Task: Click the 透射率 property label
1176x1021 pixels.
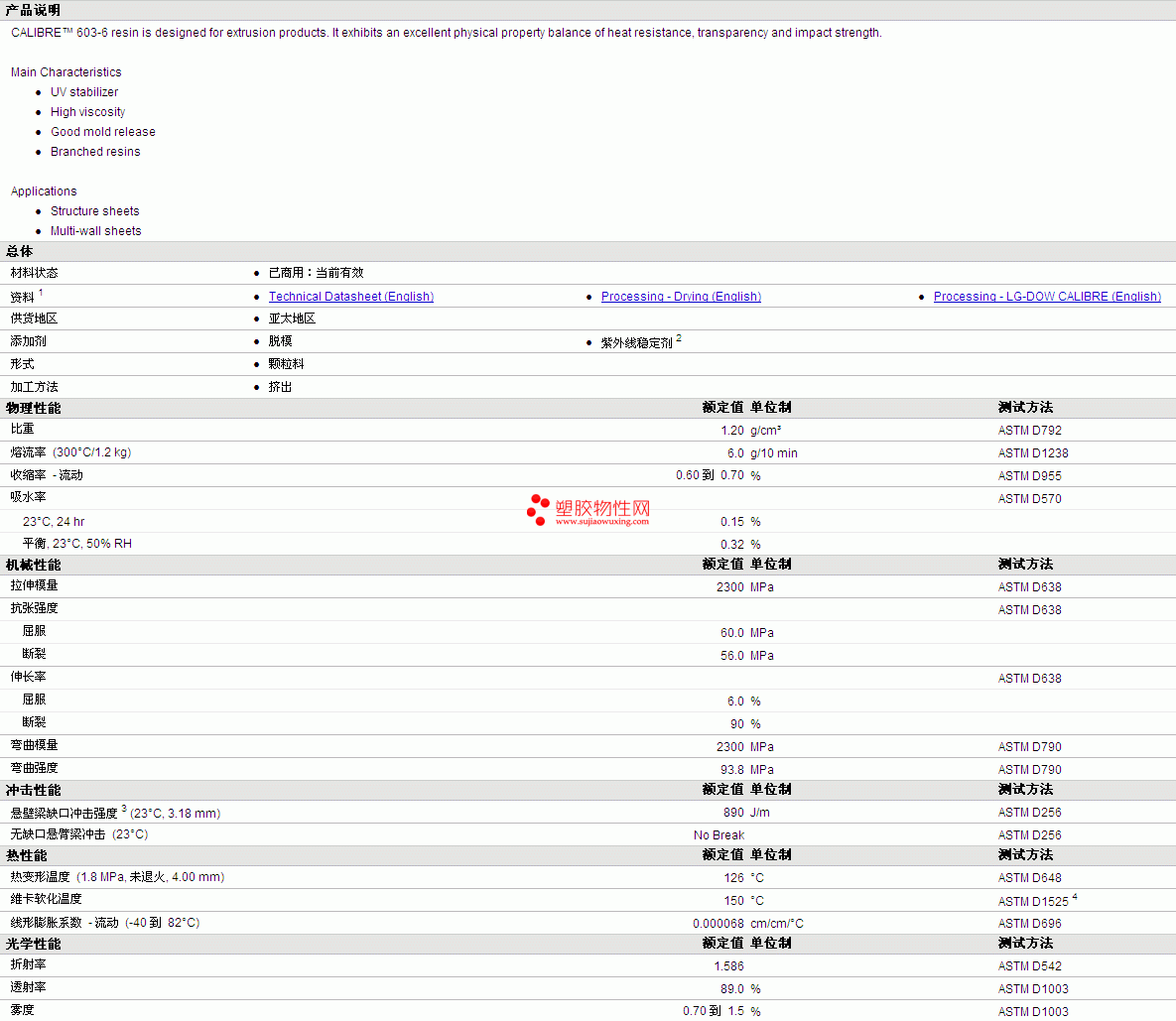Action: (x=28, y=987)
